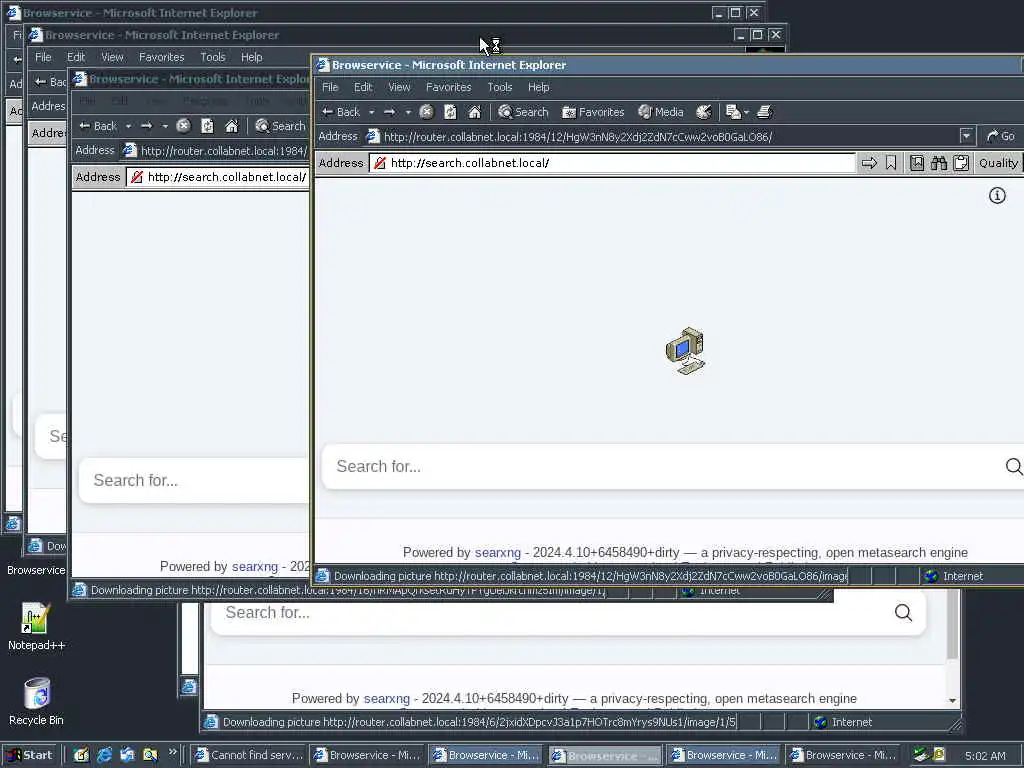Follow searxng link in the front window footer

coord(498,552)
